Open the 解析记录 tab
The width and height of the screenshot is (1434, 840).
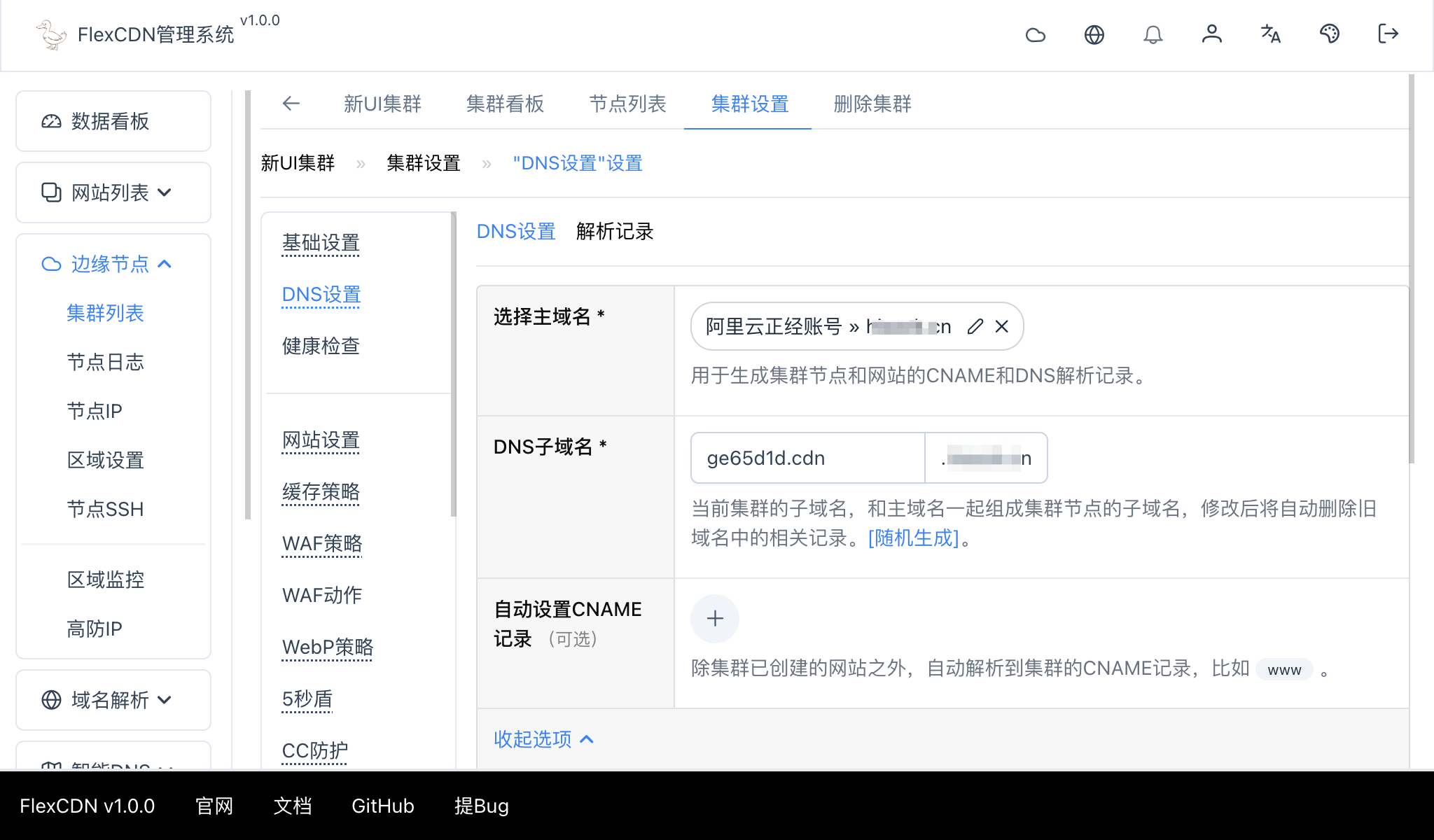point(615,232)
